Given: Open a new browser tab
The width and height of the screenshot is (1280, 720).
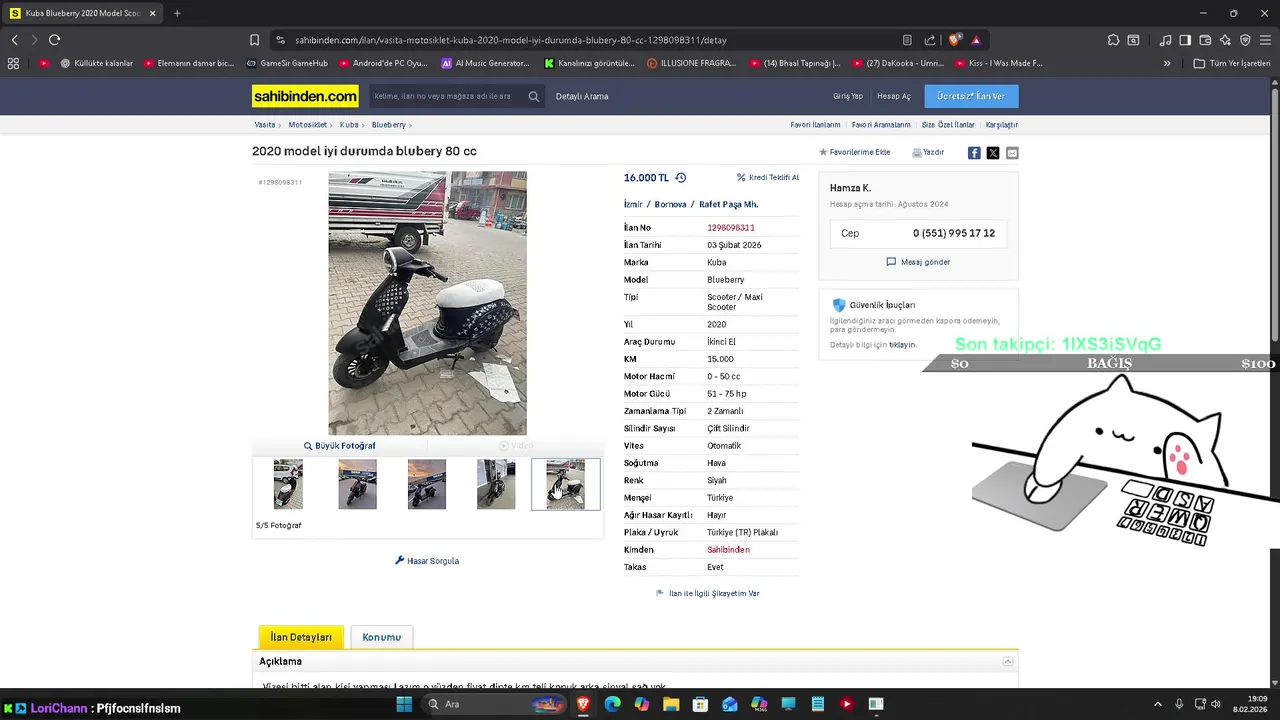Looking at the screenshot, I should pyautogui.click(x=177, y=13).
